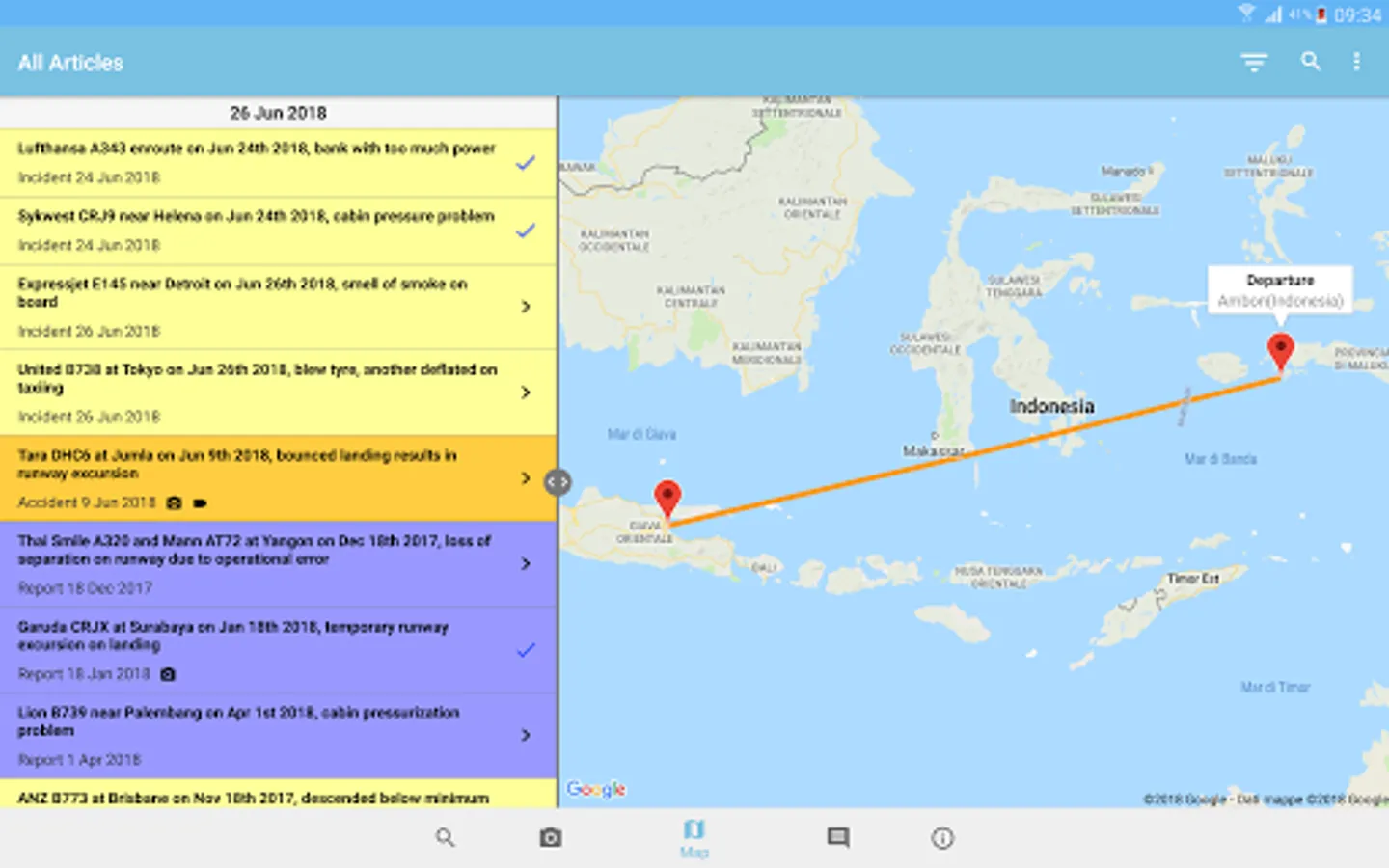Click the pane divider handle with arrows
The image size is (1389, 868).
point(558,482)
